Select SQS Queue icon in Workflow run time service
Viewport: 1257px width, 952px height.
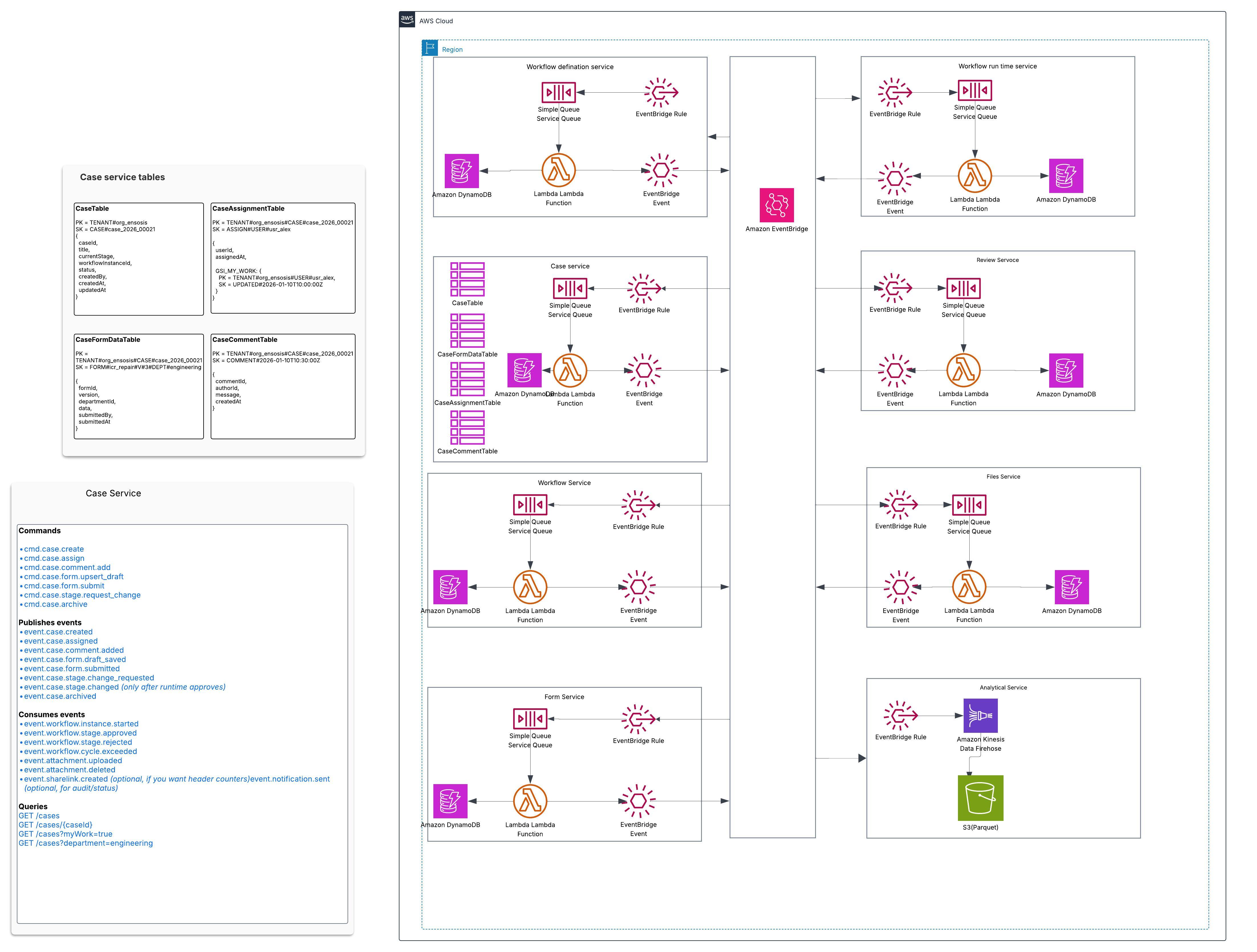[974, 90]
